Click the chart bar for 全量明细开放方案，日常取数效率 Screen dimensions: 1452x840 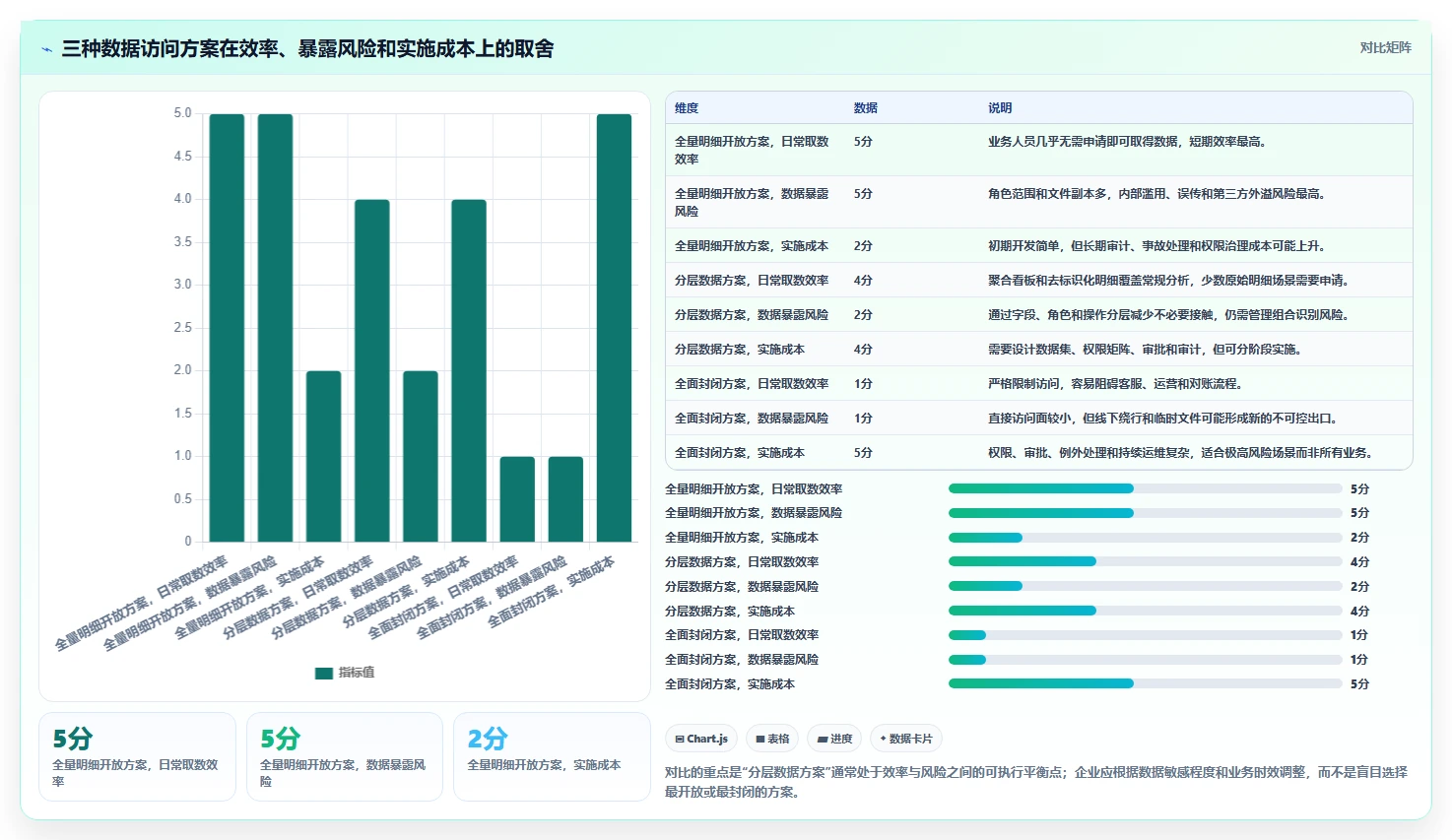(x=227, y=328)
